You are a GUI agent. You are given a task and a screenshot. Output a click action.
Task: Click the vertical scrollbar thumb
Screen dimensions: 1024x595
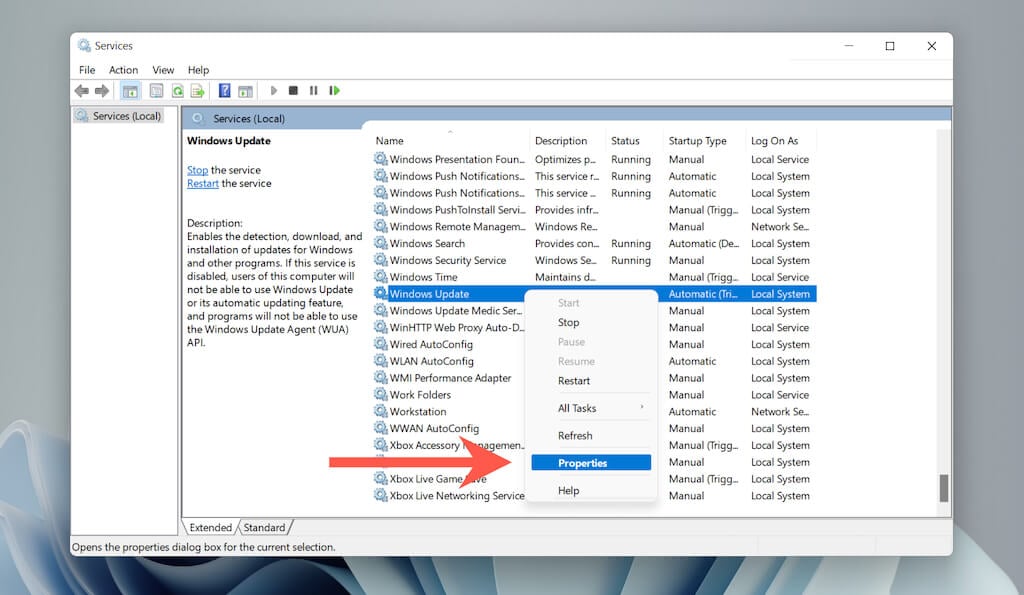943,487
